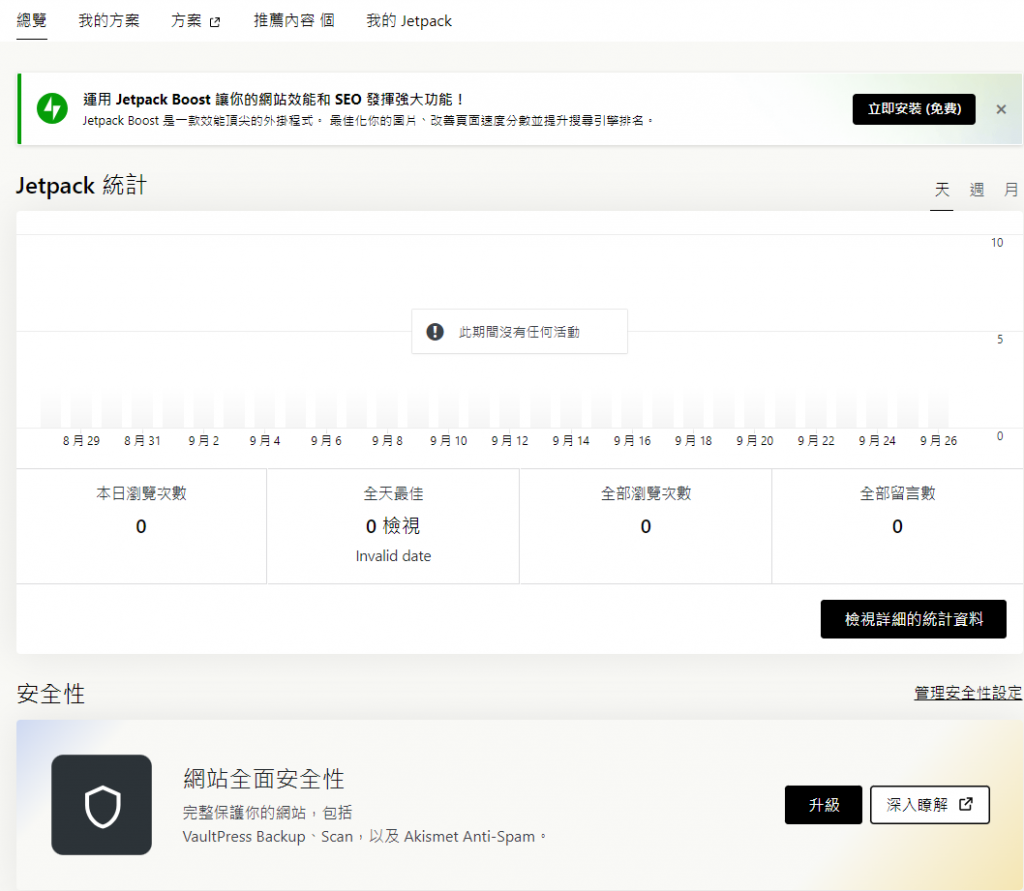This screenshot has width=1024, height=891.
Task: Open the 總覽 overview tab
Action: [31, 20]
